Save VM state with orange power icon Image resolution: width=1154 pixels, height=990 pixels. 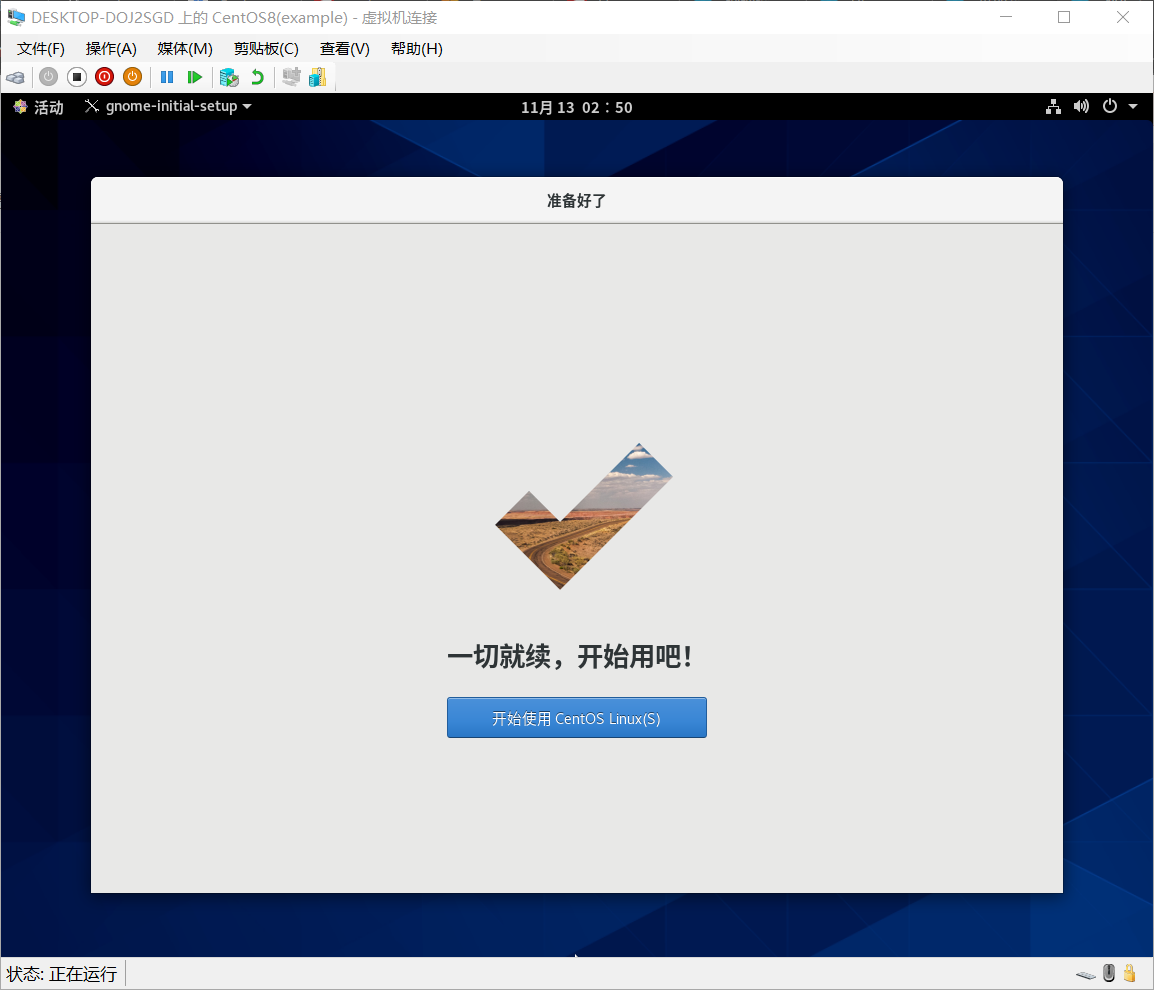[132, 77]
